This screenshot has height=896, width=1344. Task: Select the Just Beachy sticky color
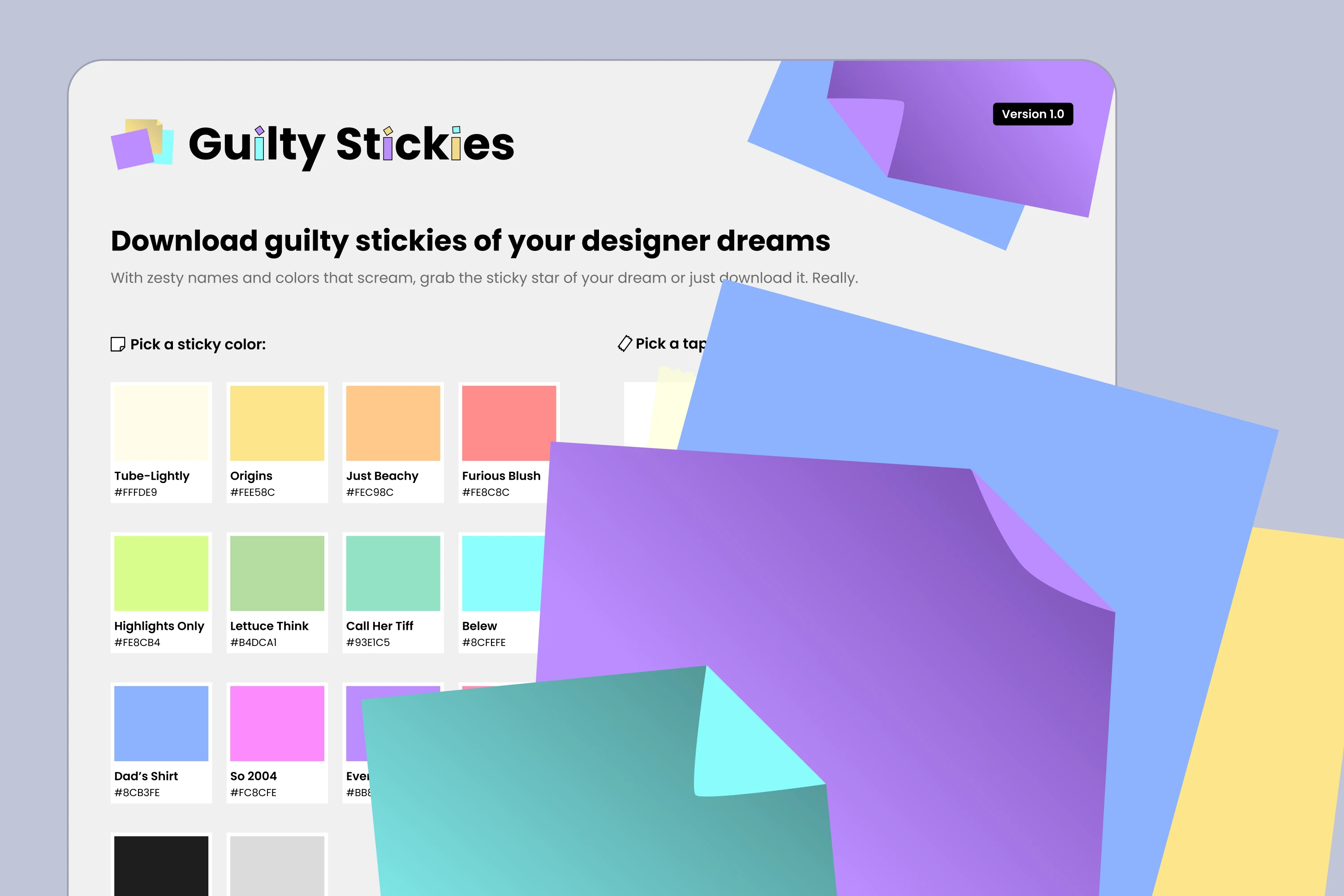pos(393,423)
